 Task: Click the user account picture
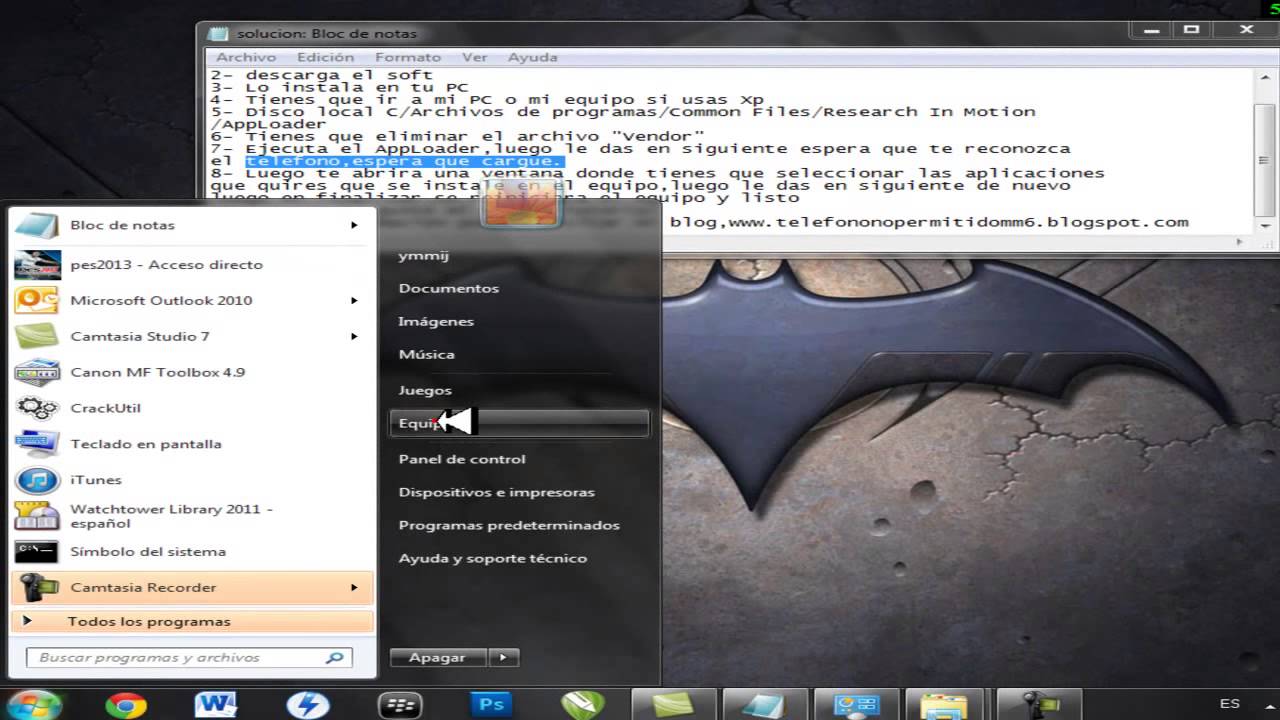tap(519, 203)
